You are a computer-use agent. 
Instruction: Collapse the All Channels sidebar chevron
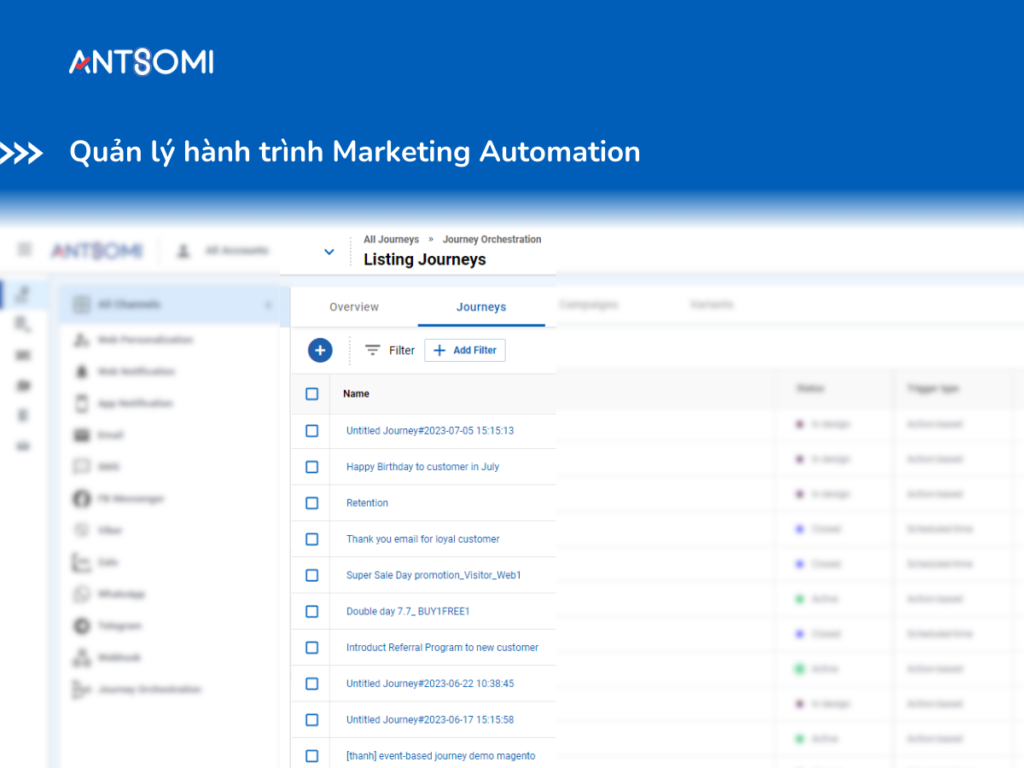[268, 305]
